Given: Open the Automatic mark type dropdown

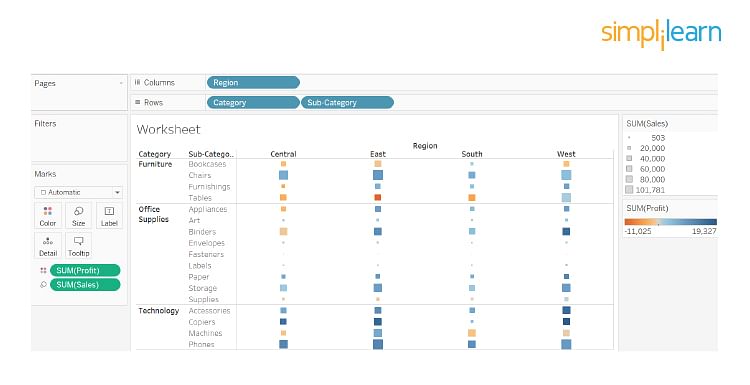Looking at the screenshot, I should (78, 192).
